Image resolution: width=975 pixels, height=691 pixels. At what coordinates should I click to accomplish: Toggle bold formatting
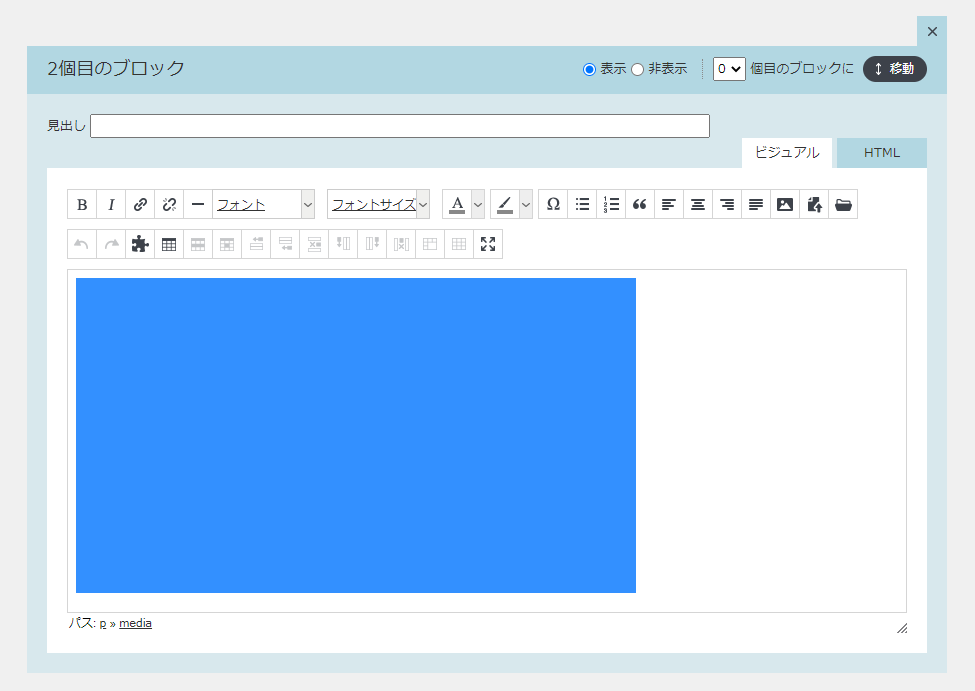[82, 204]
